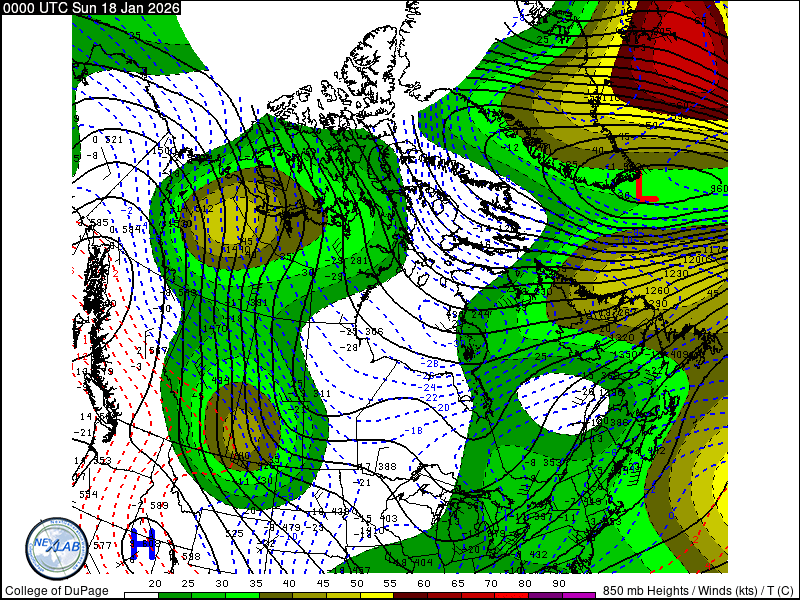Click the 1500 height contour label
The width and height of the screenshot is (800, 600).
coord(163,151)
